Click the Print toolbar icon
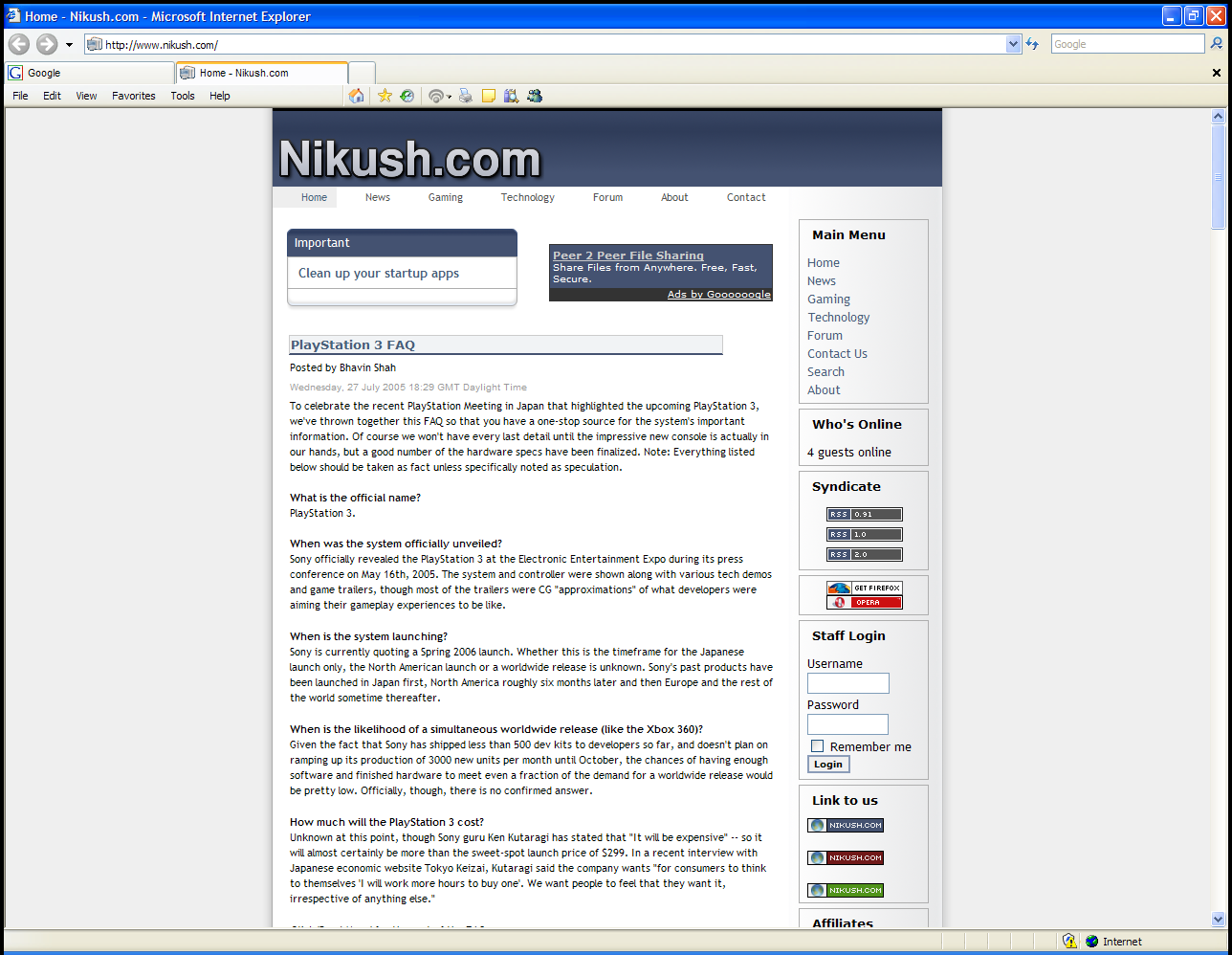Viewport: 1232px width, 955px height. coord(466,96)
